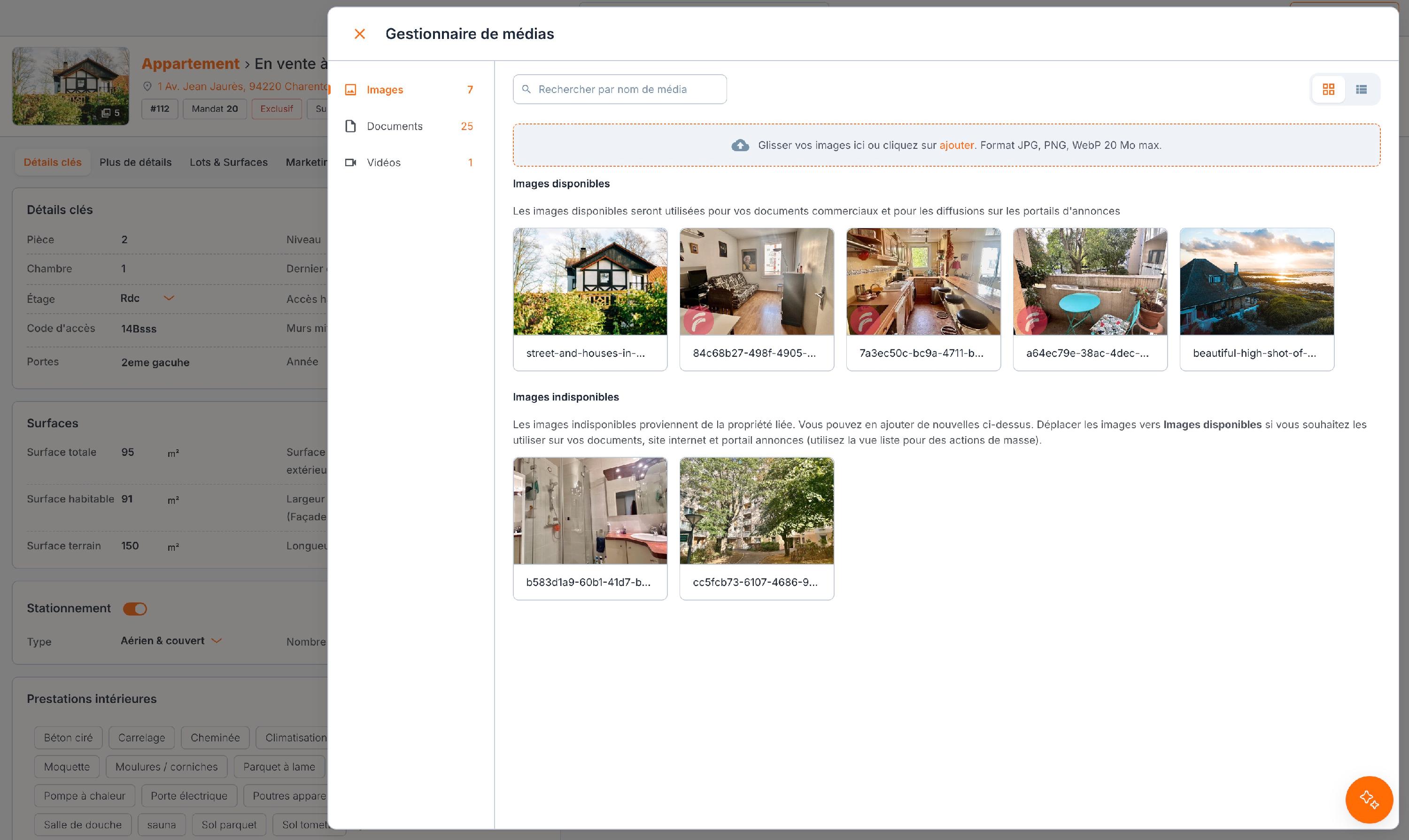1409x840 pixels.
Task: Switch to list view of images
Action: (1362, 89)
